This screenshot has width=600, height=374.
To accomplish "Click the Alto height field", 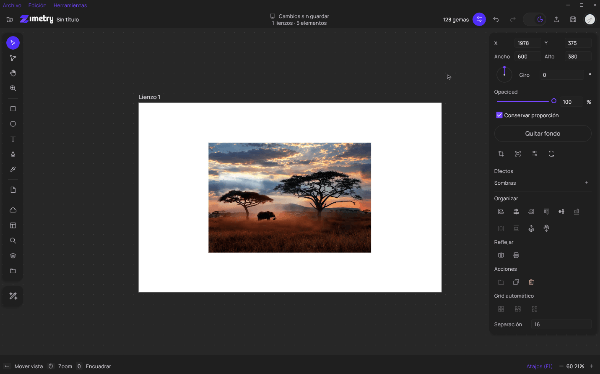I will (x=578, y=57).
